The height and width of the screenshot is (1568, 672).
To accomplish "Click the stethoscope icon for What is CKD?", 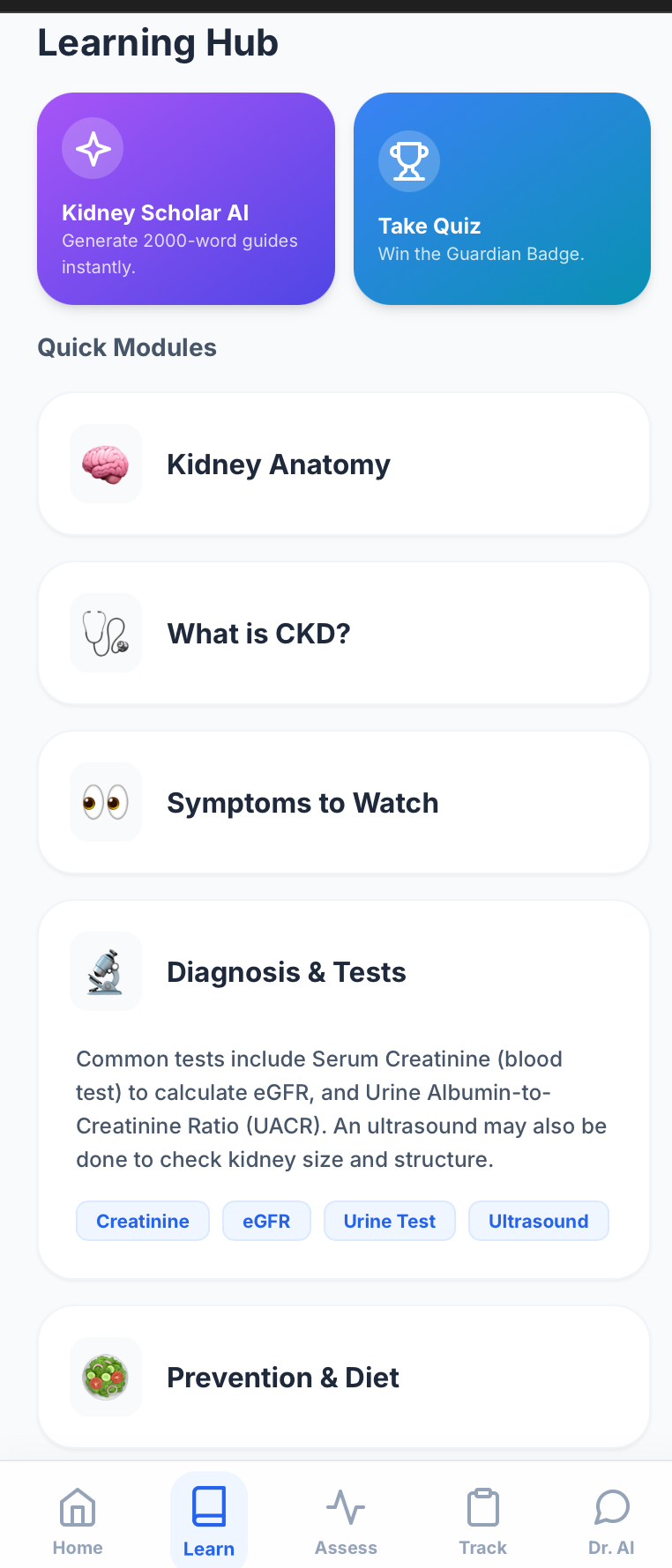I will (x=106, y=634).
